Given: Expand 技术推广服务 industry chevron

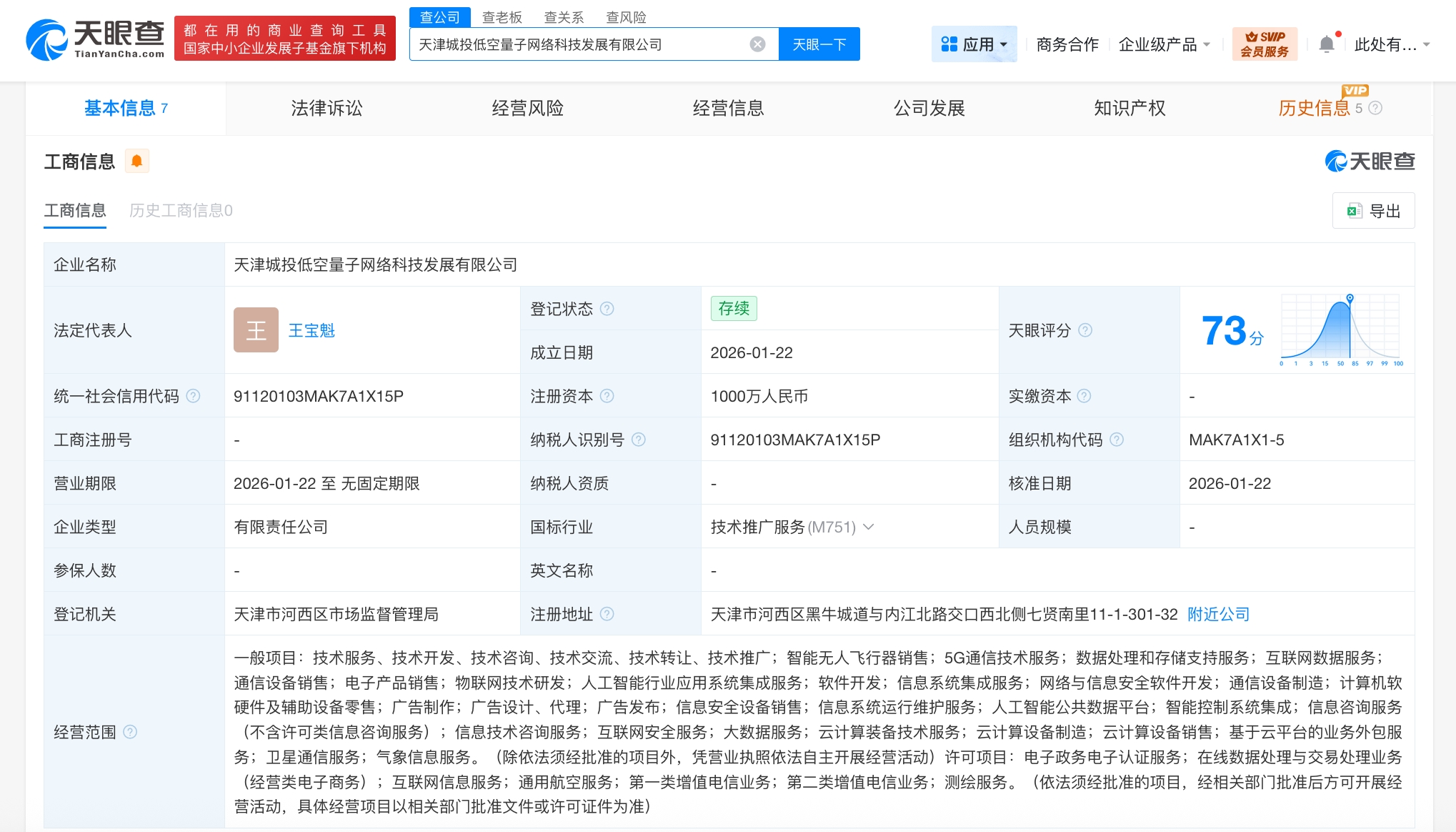Looking at the screenshot, I should 869,527.
